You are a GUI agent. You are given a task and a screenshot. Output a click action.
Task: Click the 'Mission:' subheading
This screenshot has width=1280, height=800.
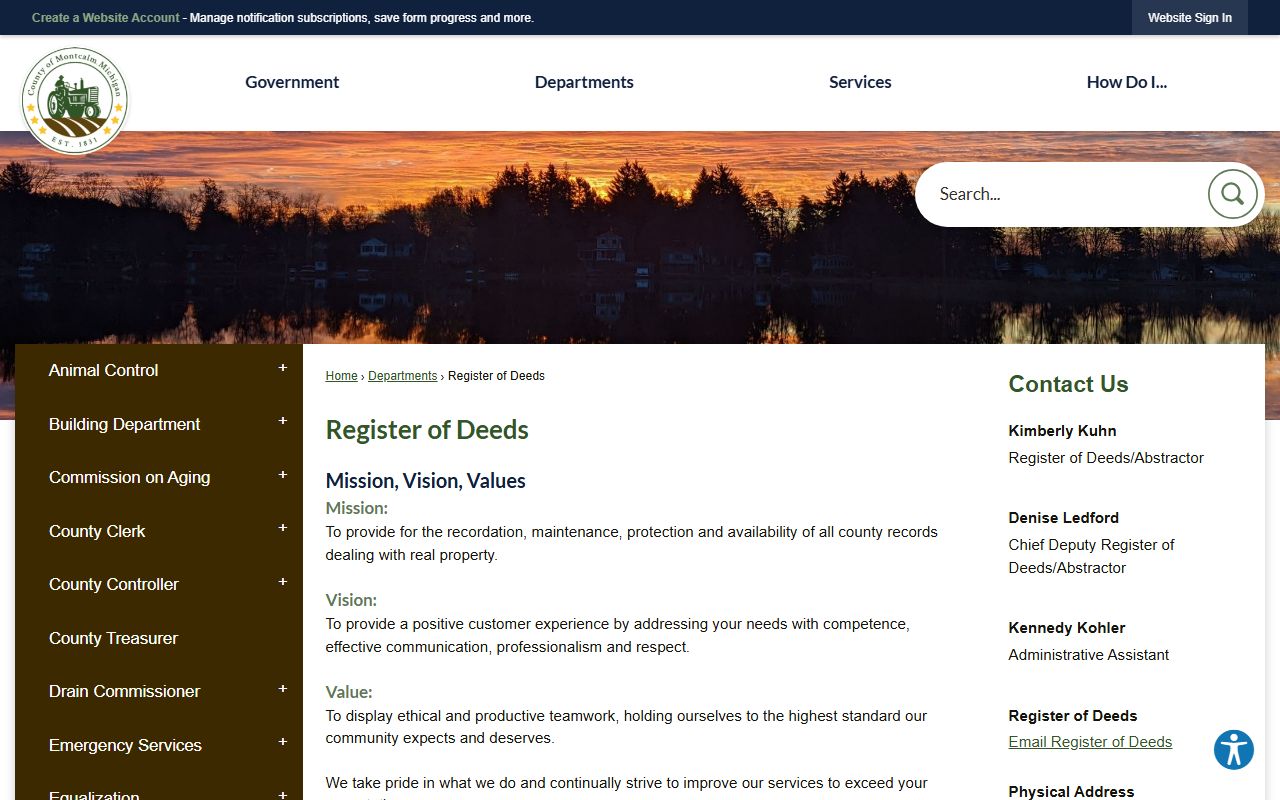(357, 508)
